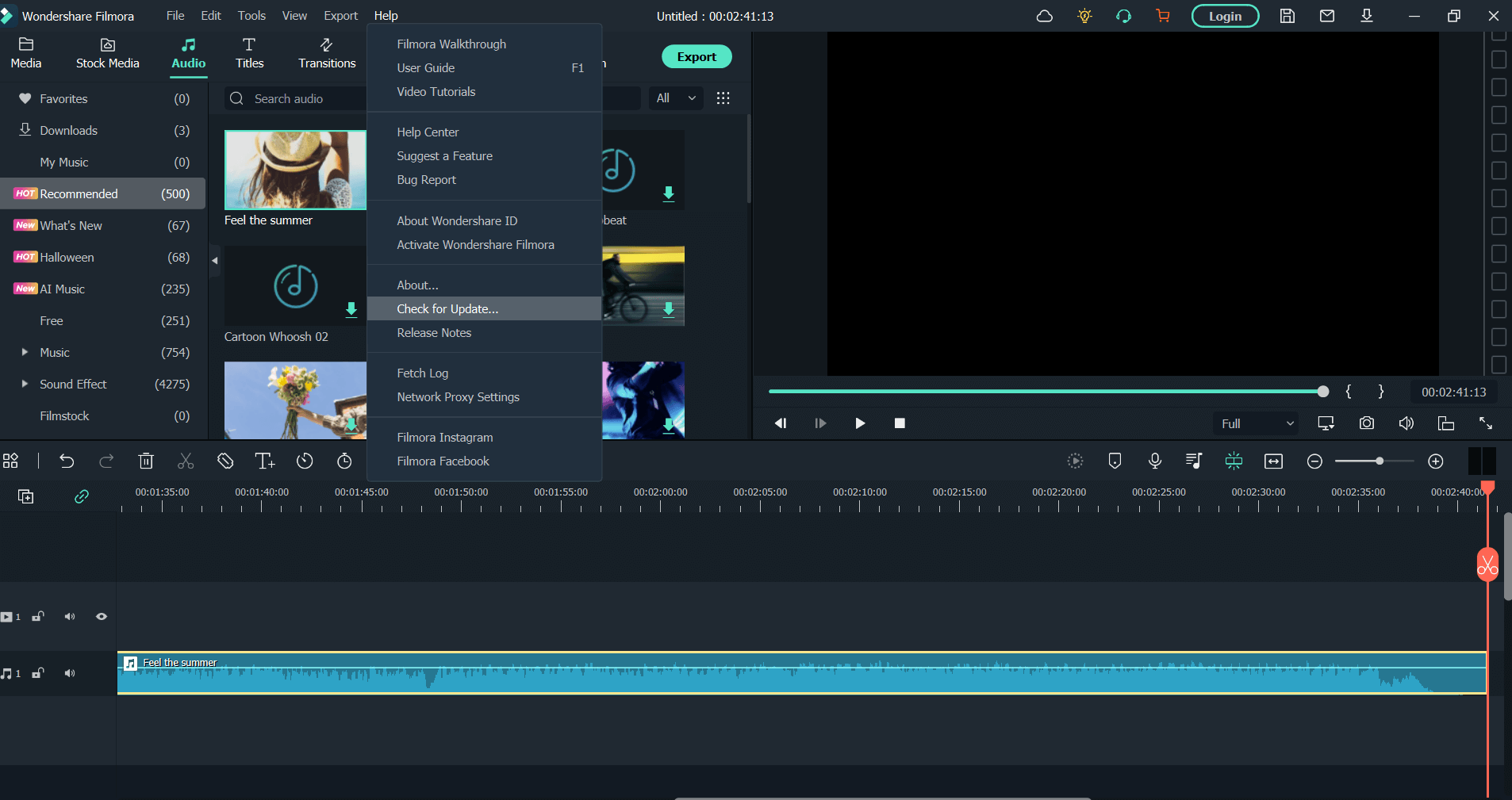Split clip with the scissors icon
This screenshot has height=800, width=1512.
tap(186, 461)
